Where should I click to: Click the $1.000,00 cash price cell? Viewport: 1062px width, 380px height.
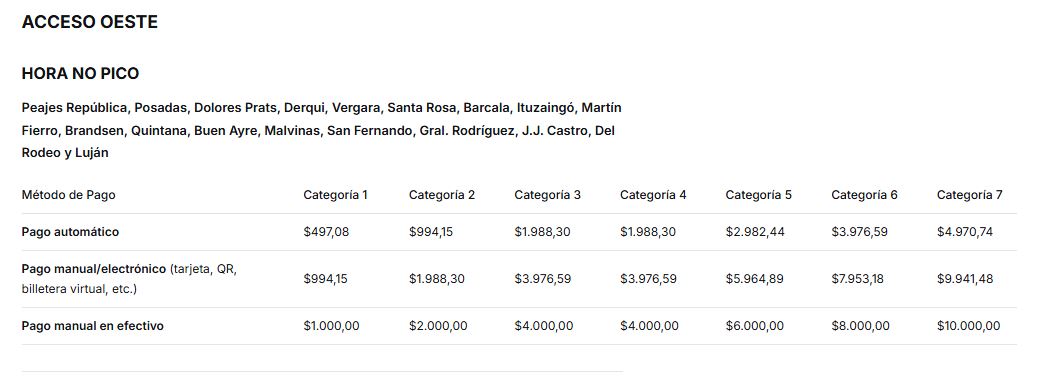coord(331,326)
